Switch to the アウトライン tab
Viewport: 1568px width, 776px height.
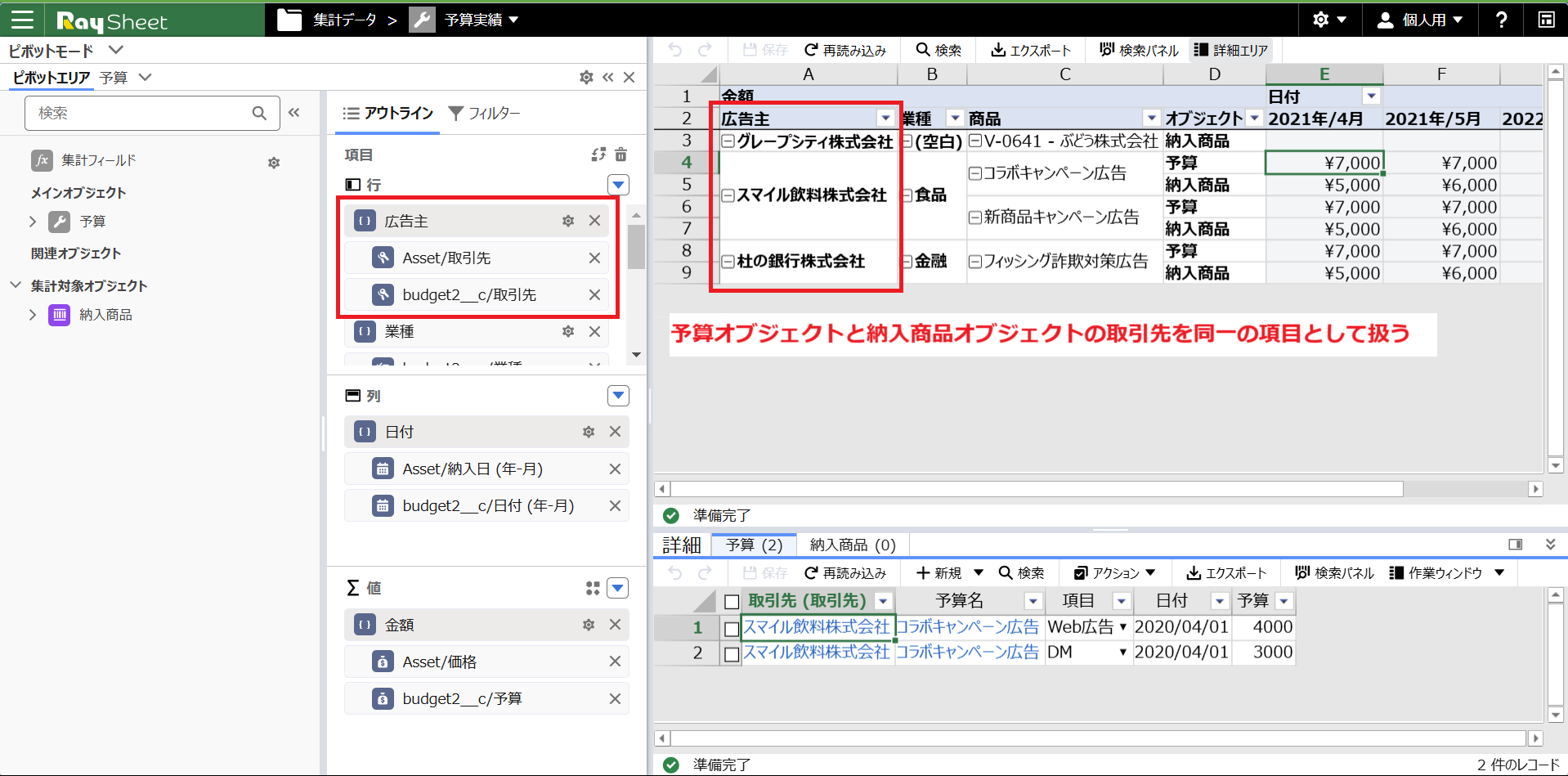tap(388, 113)
